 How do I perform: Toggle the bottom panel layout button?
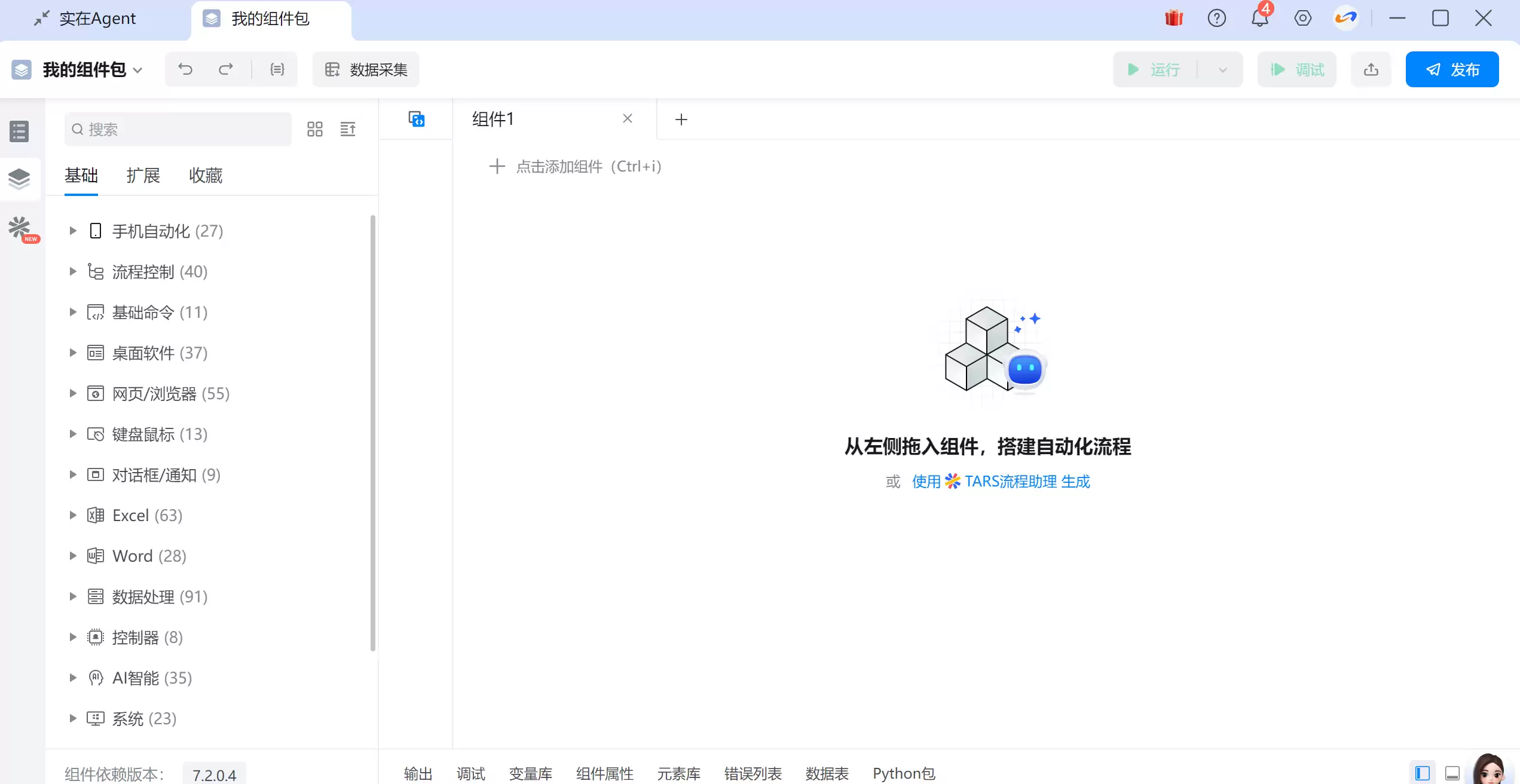point(1452,773)
